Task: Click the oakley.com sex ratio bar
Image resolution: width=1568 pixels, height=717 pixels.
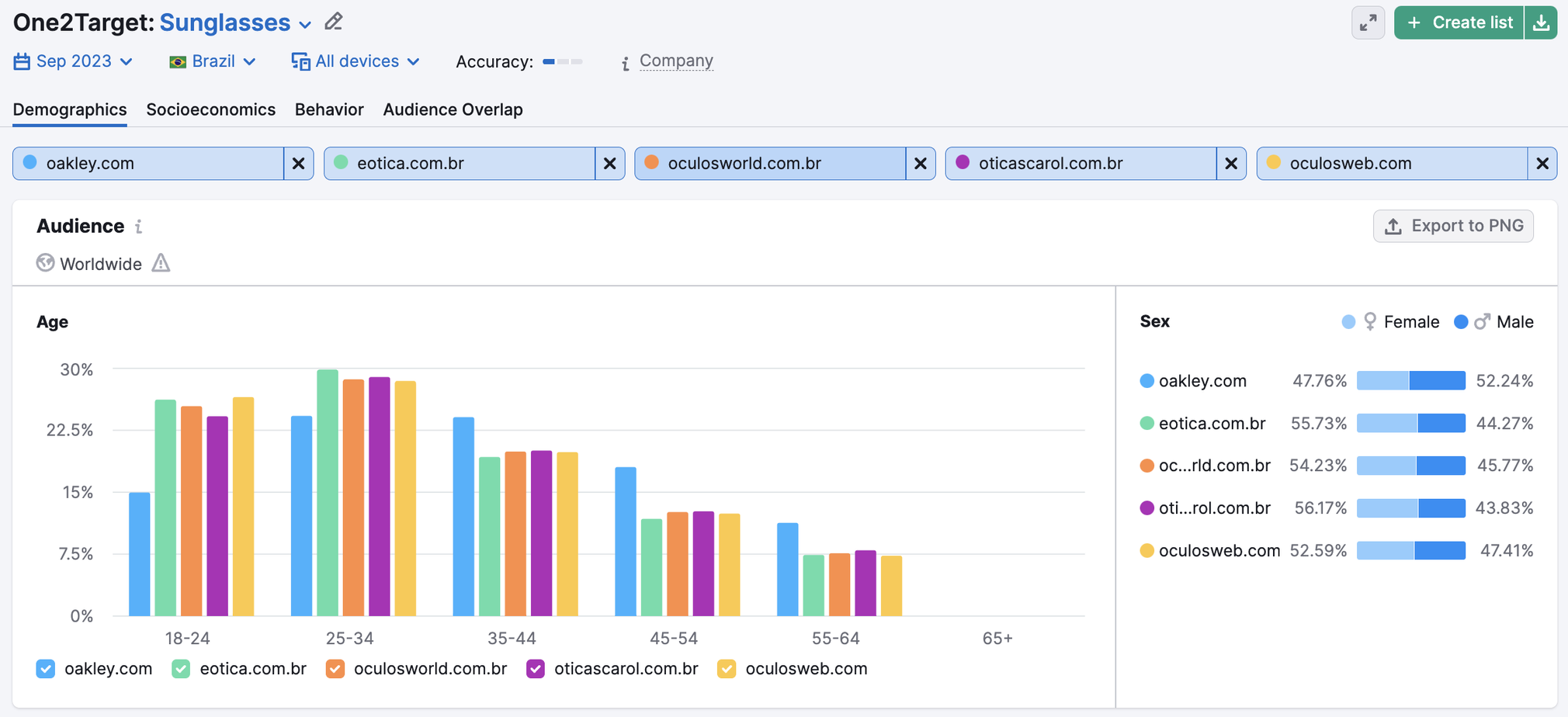Action: (x=1411, y=380)
